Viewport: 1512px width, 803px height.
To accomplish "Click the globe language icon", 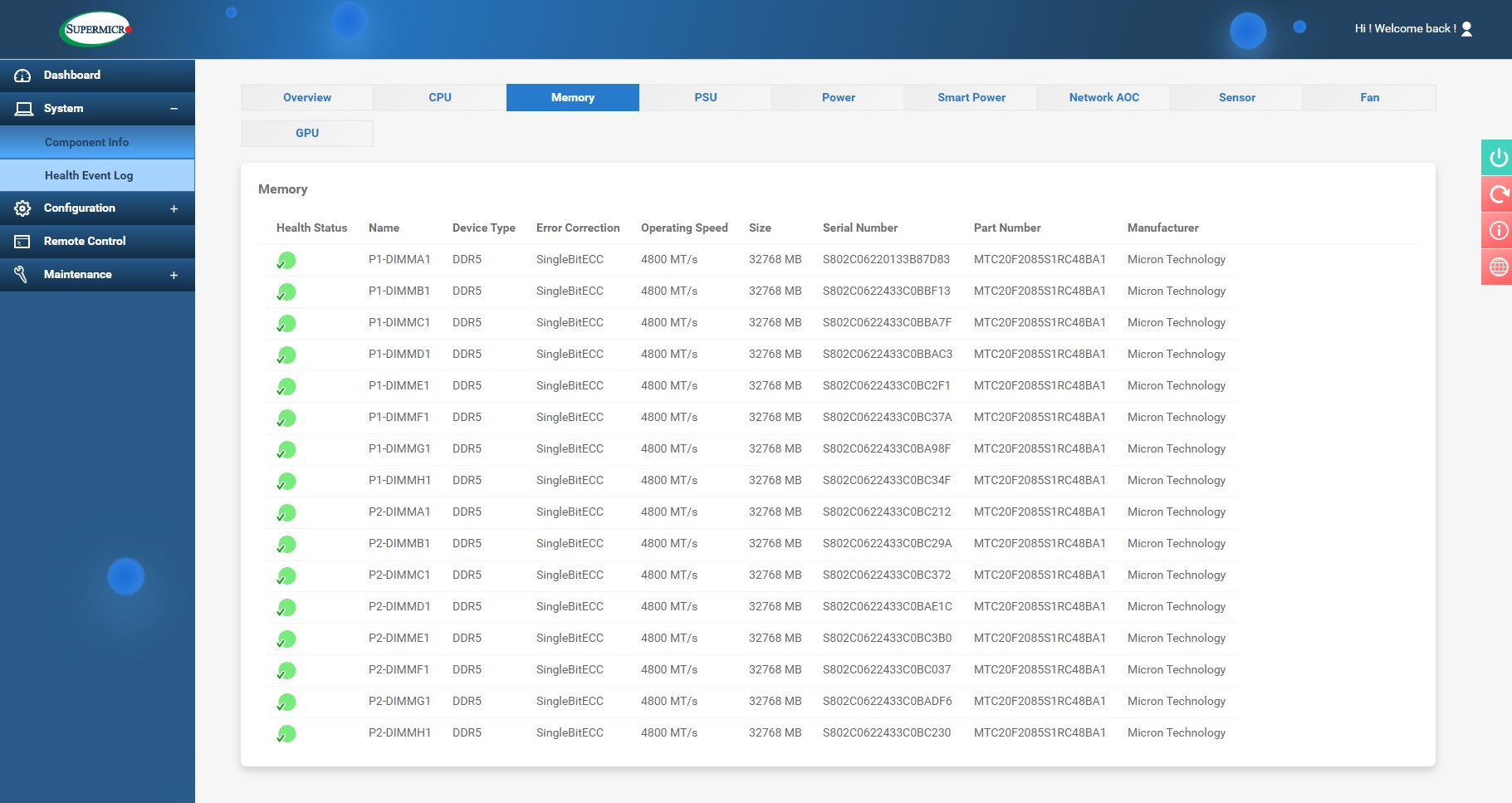I will tap(1498, 267).
